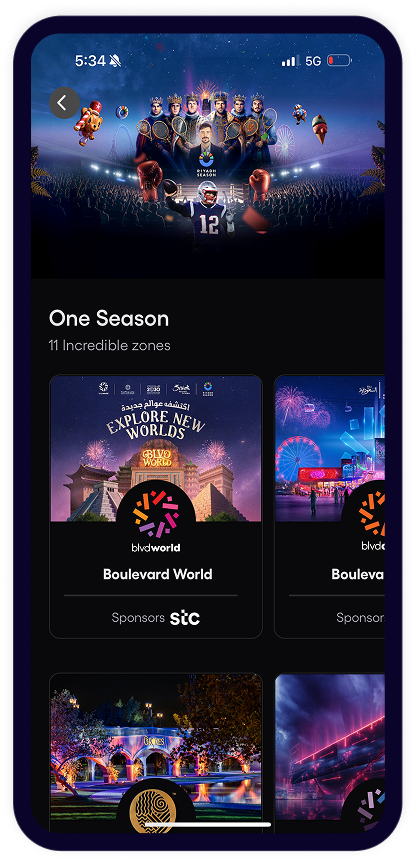Open the Explore New Worlds card image
Viewport: 416px width, 862px height.
coord(156,449)
